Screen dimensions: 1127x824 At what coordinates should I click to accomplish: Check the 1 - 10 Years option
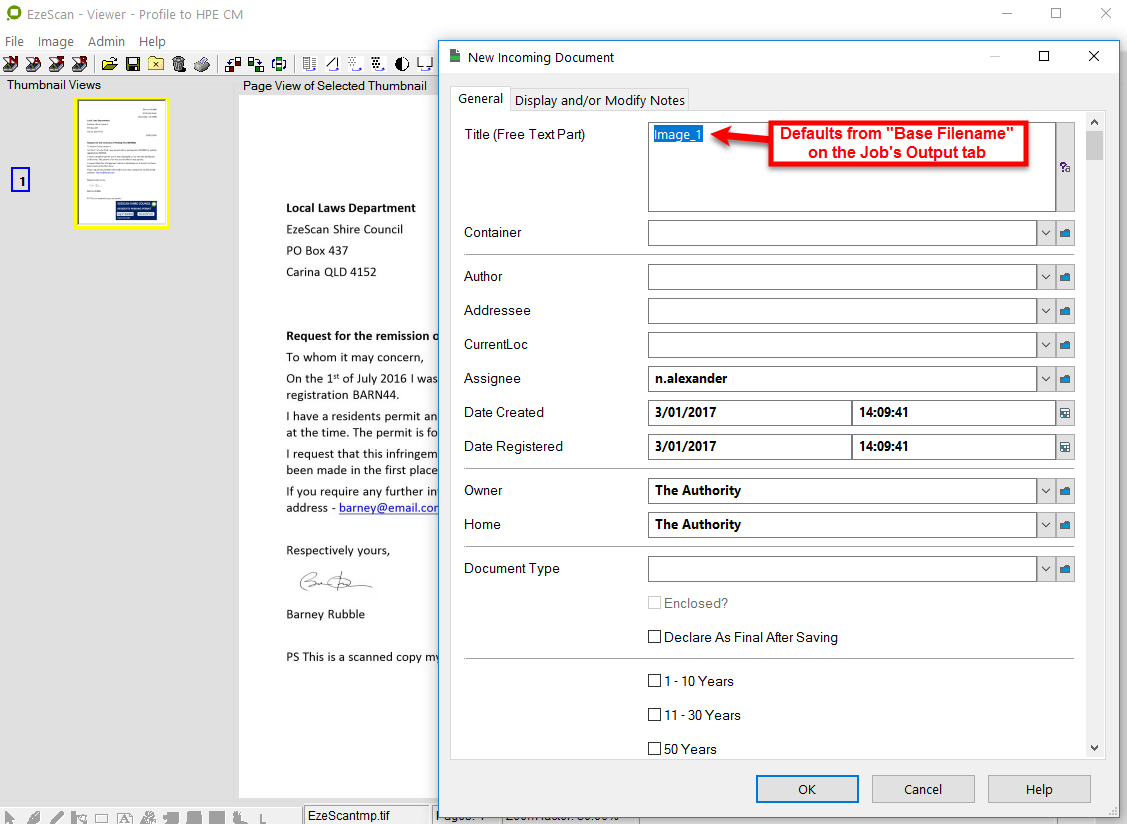coord(655,681)
